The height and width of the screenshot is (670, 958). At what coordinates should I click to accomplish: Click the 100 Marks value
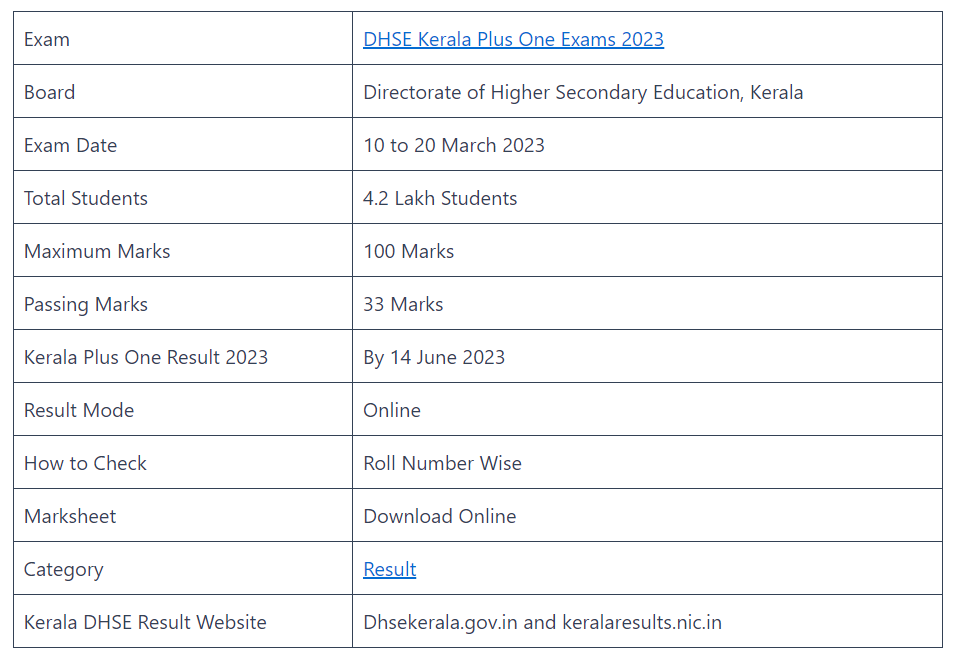click(408, 251)
